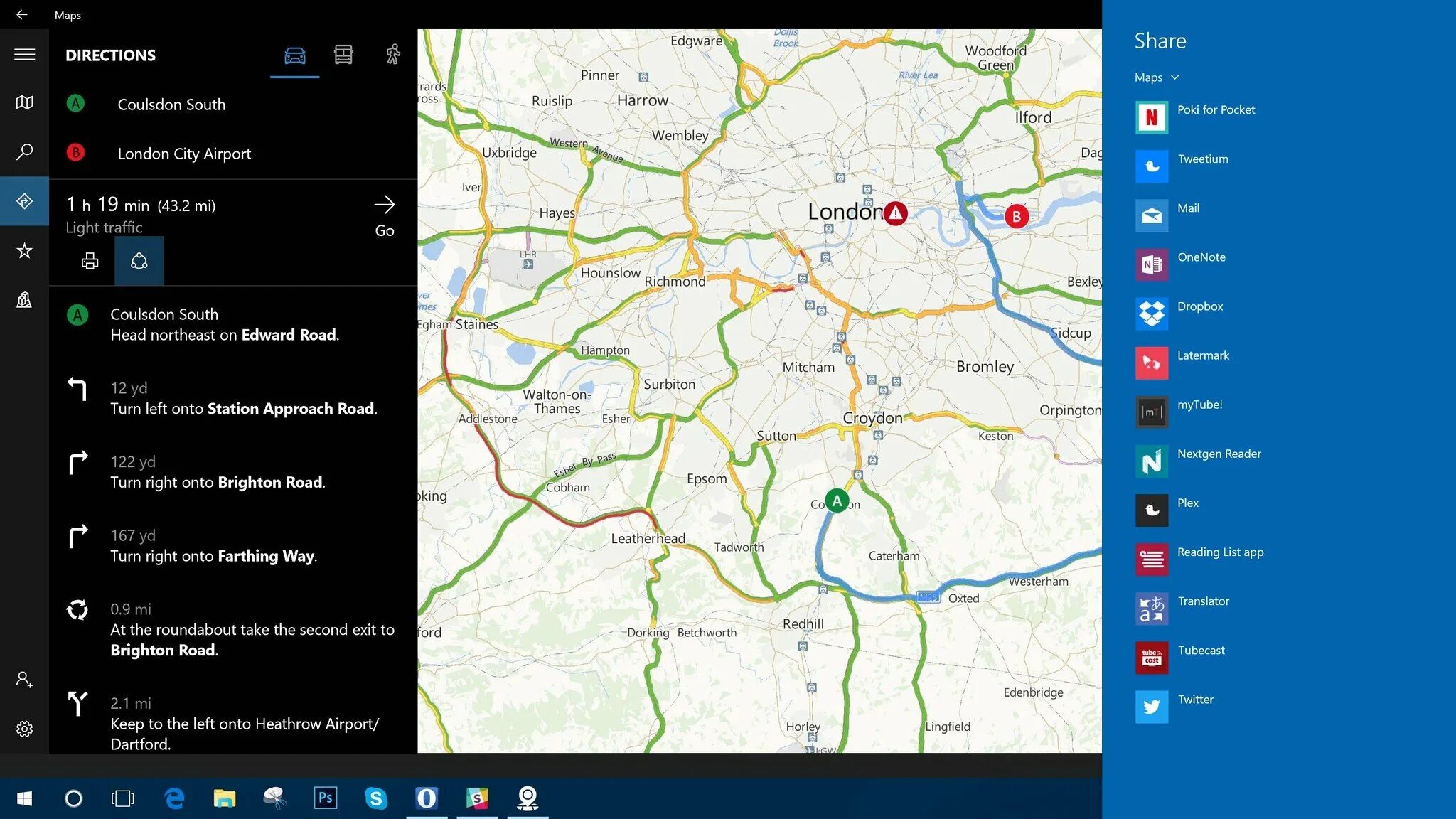Screen dimensions: 1456x819
Task: Open the map view sidebar icon
Action: coord(24,103)
